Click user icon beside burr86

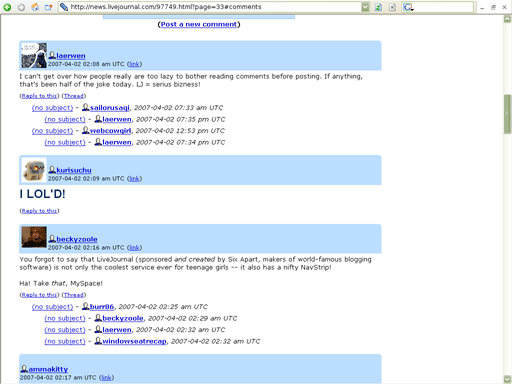tap(86, 306)
